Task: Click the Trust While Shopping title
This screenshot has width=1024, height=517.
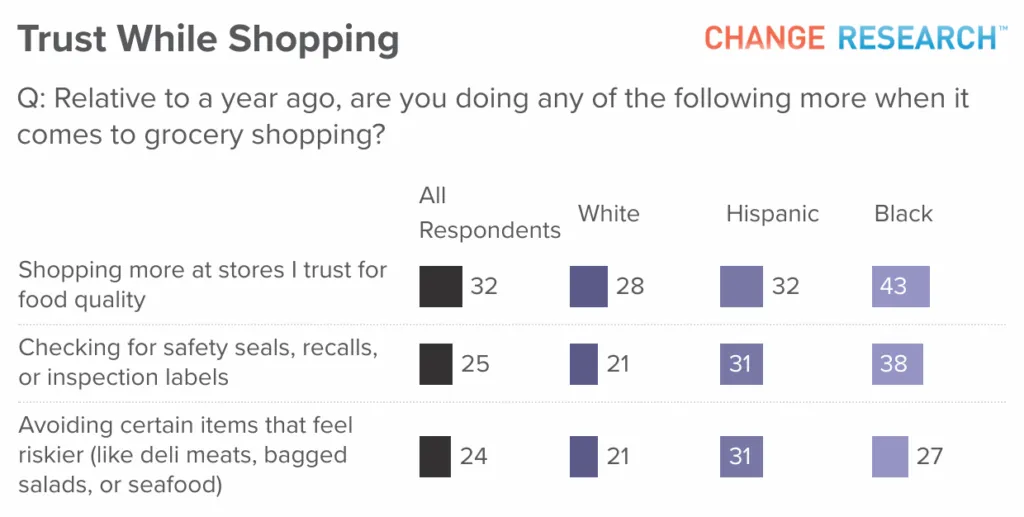Action: click(x=208, y=39)
